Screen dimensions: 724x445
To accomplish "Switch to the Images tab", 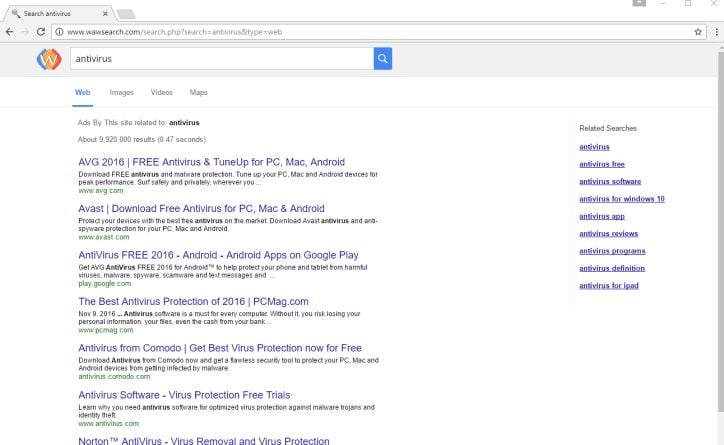I will tap(121, 92).
